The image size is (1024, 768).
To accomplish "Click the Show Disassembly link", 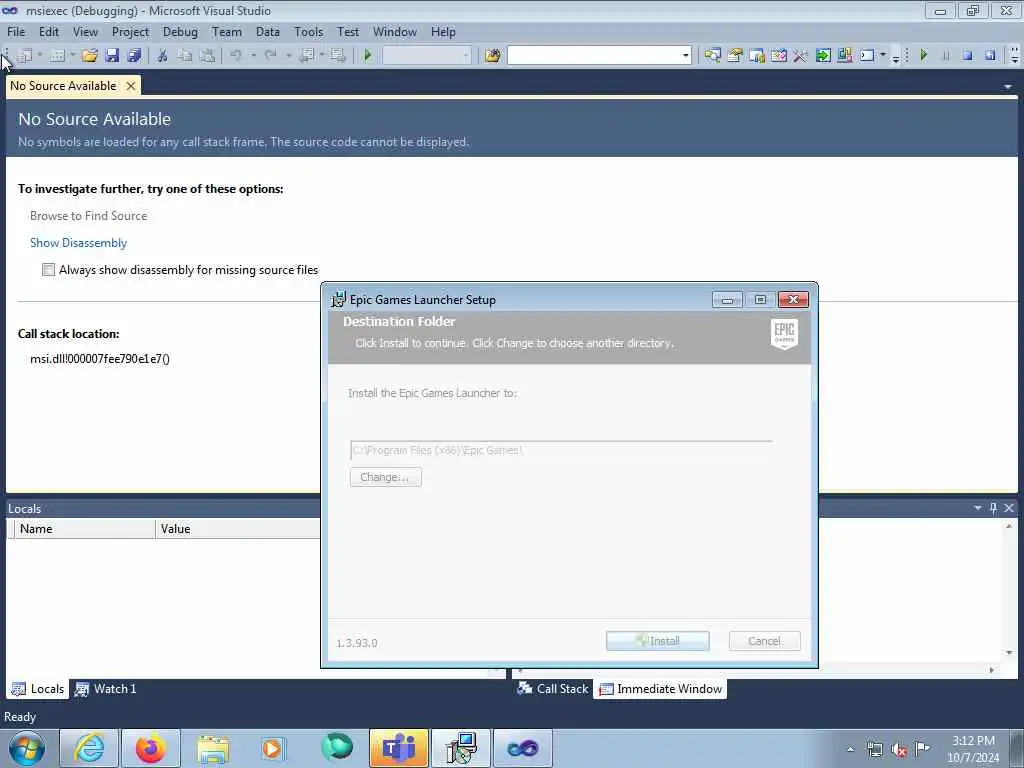I will click(x=78, y=243).
